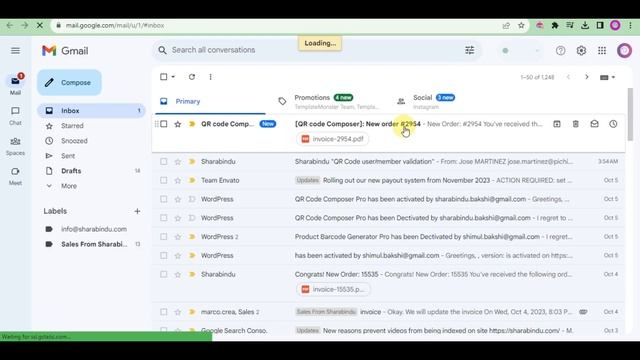640x360 pixels.
Task: Open the Starred folder
Action: coord(91,126)
